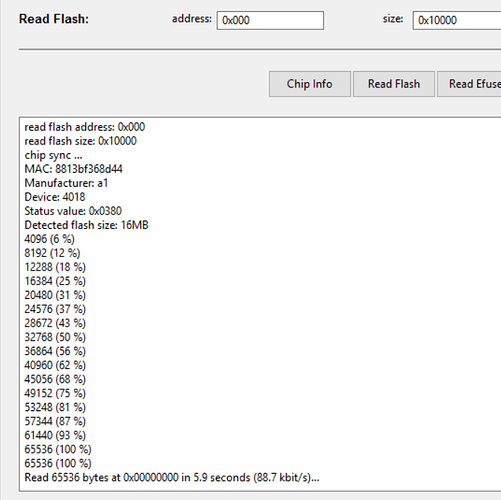Focus the size input field

pyautogui.click(x=457, y=20)
